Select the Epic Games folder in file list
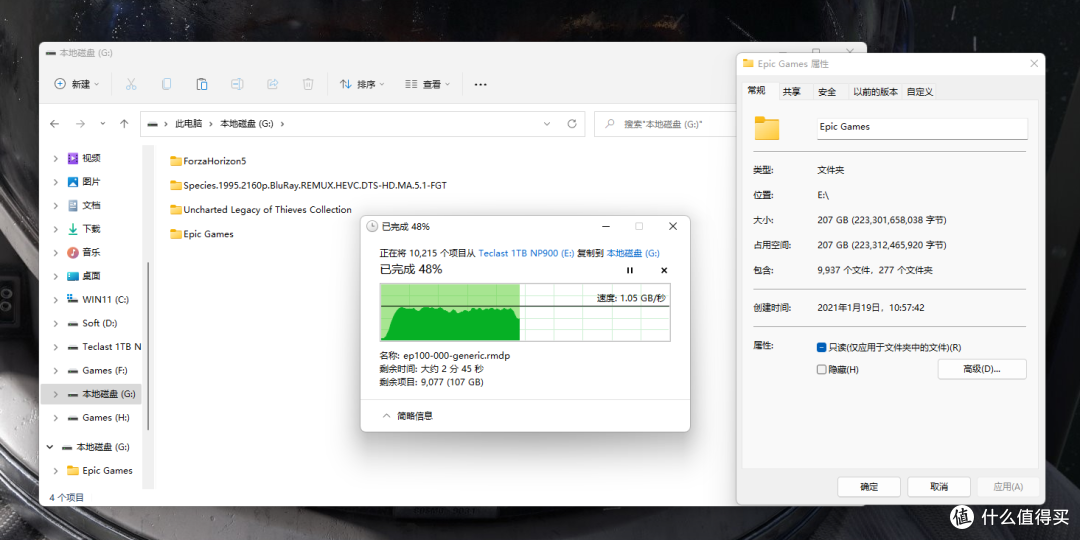 click(202, 234)
